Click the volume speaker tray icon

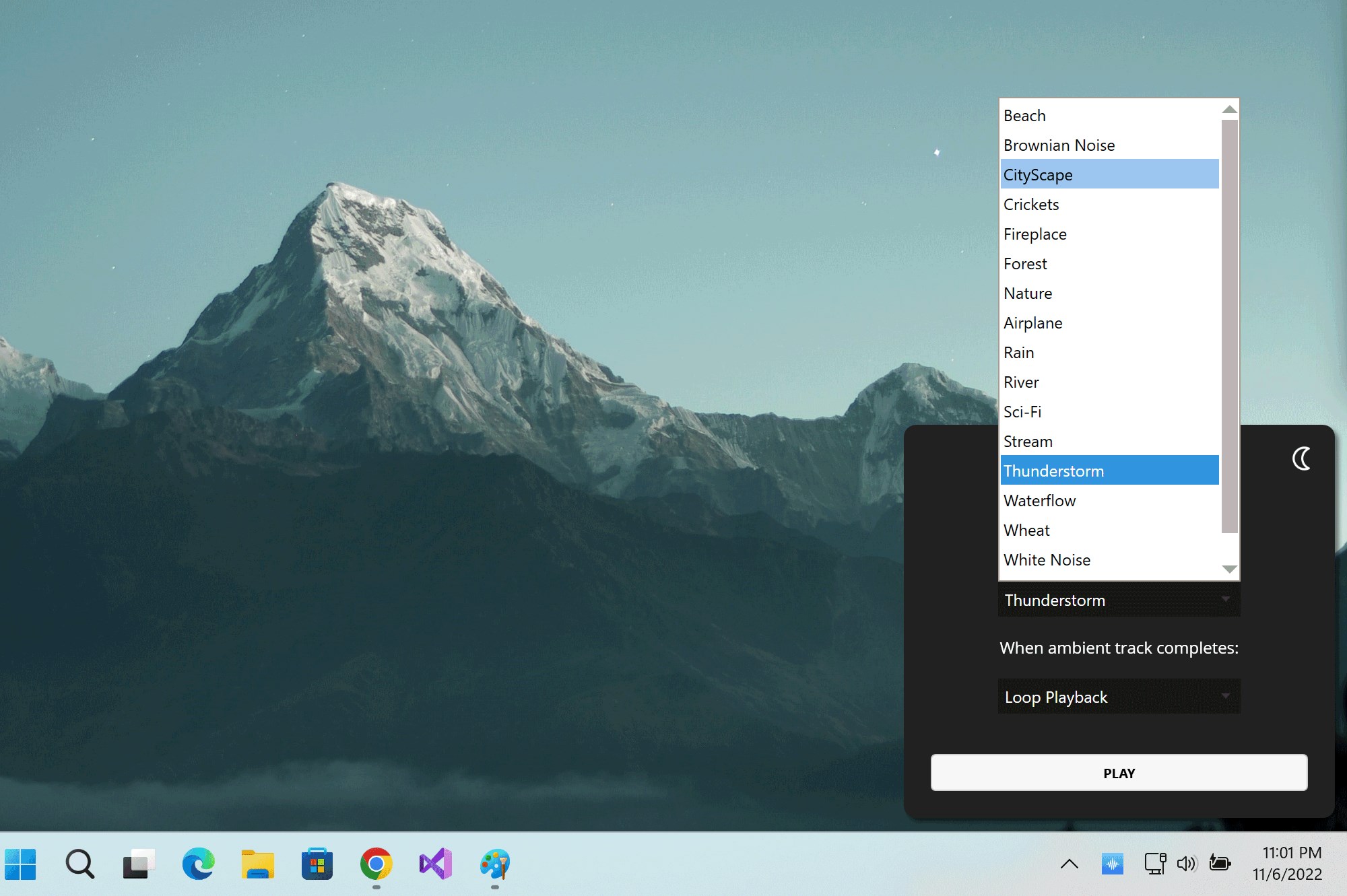pos(1187,863)
